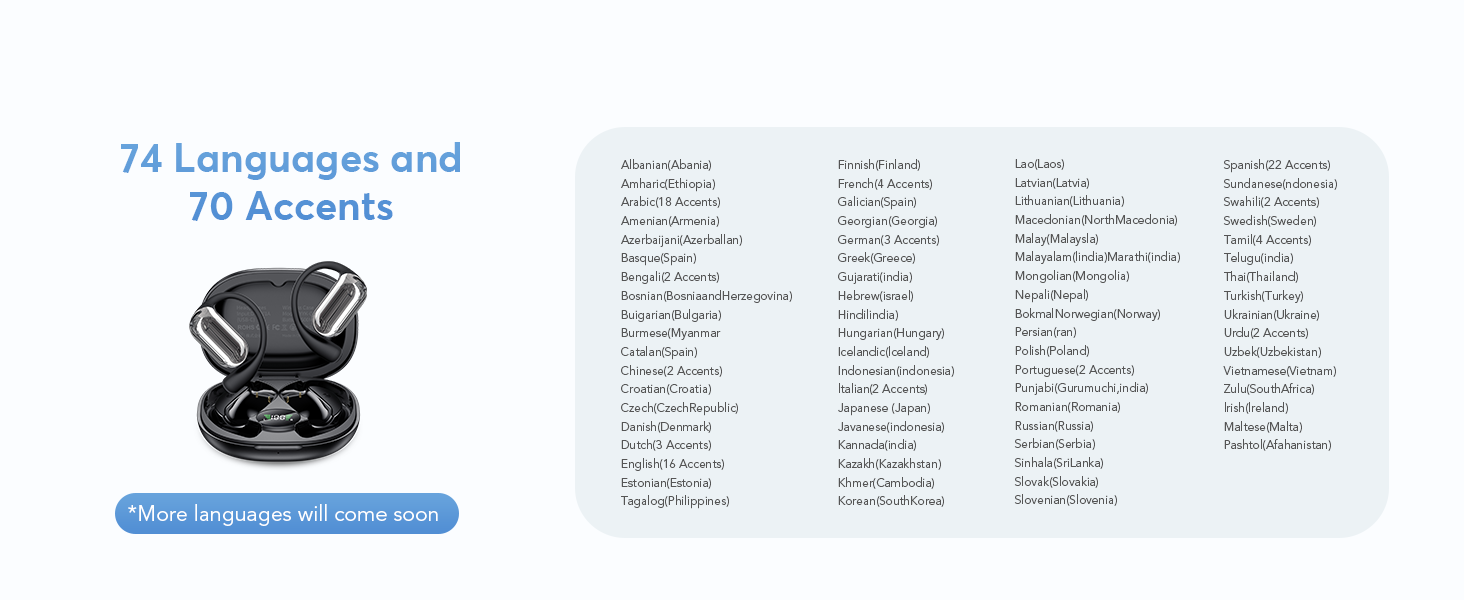
Task: Click the "74 Languages and 70 Accents" heading
Action: click(290, 182)
